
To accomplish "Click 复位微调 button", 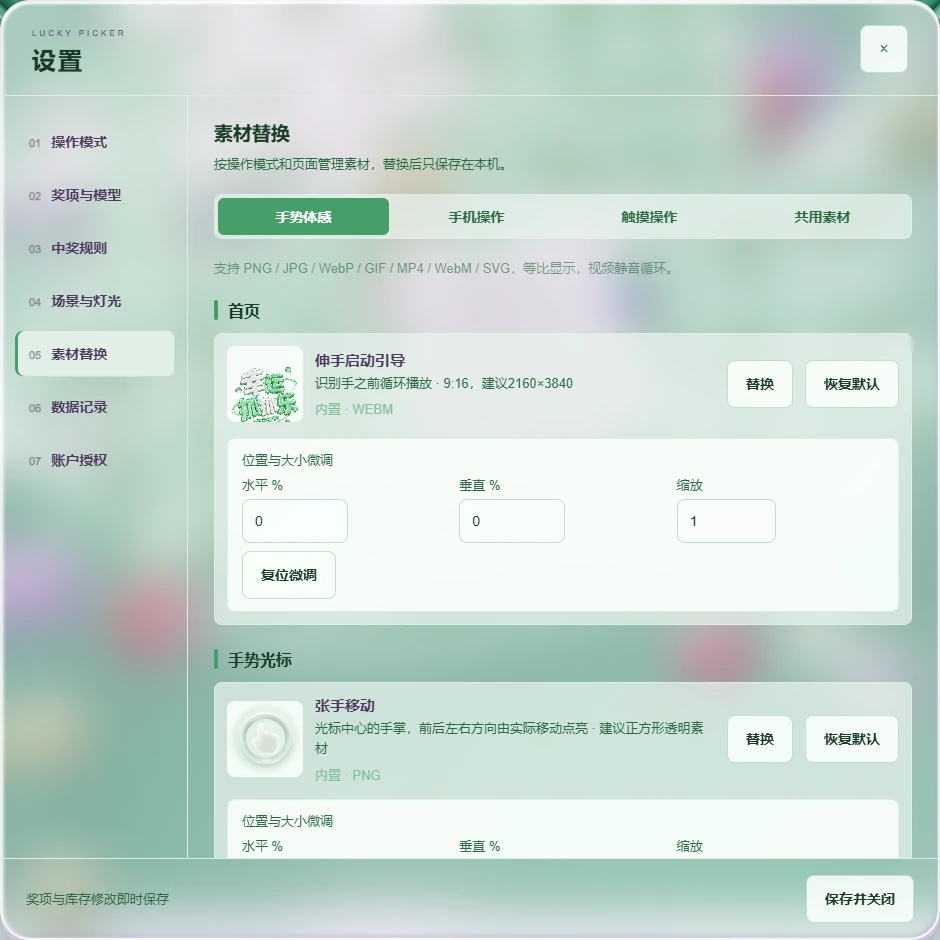I will 288,574.
